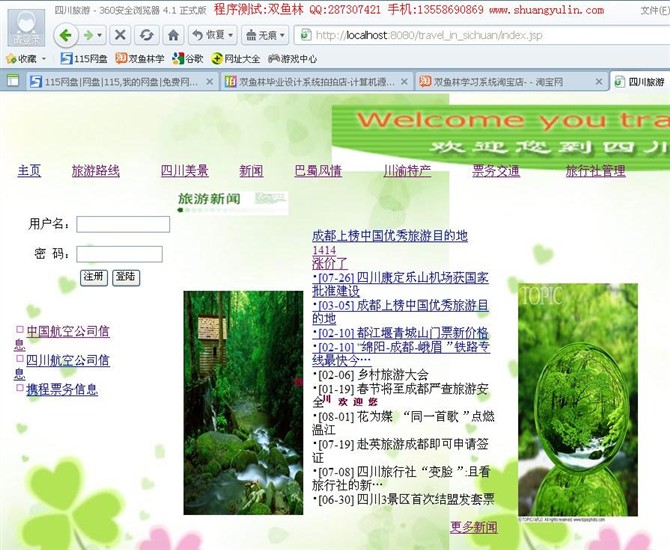Open the 巴蜀风情 navigation link
Screen dimensions: 670x550
(318, 171)
